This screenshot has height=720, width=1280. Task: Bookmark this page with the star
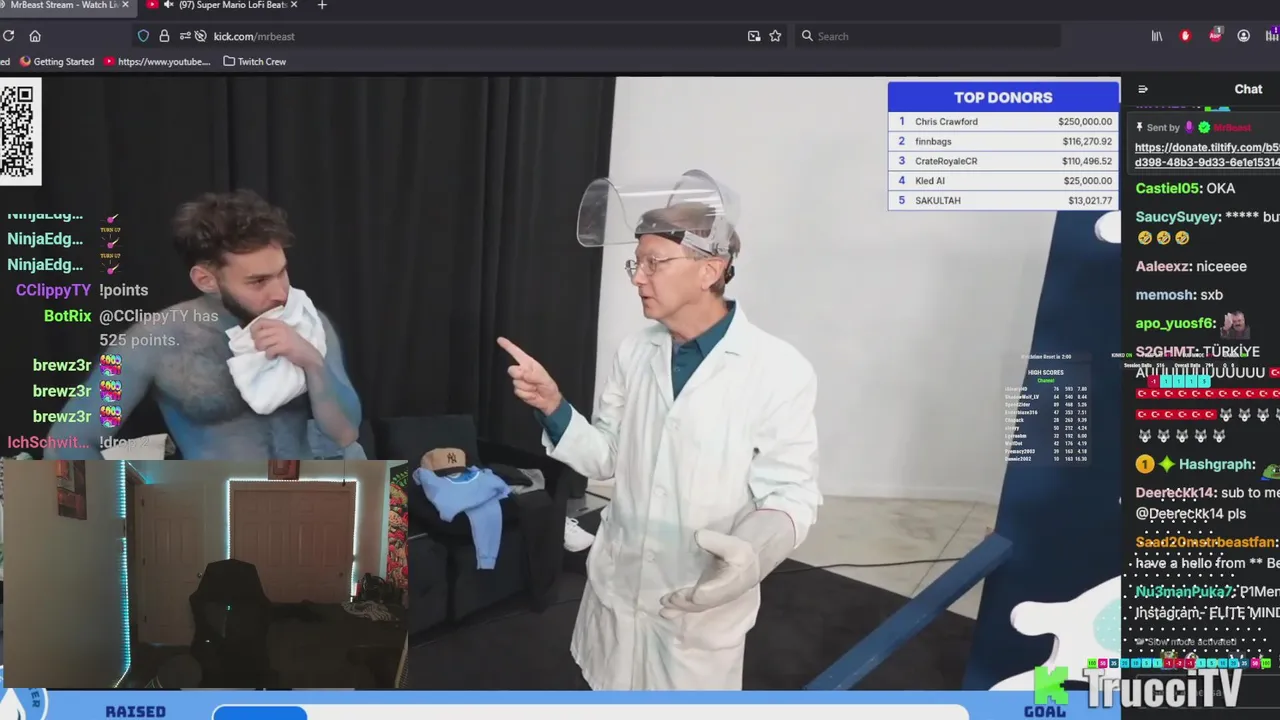tap(775, 36)
